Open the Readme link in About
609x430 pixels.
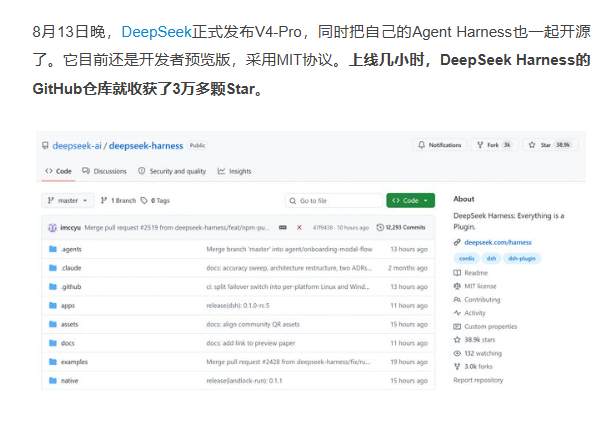pyautogui.click(x=476, y=273)
